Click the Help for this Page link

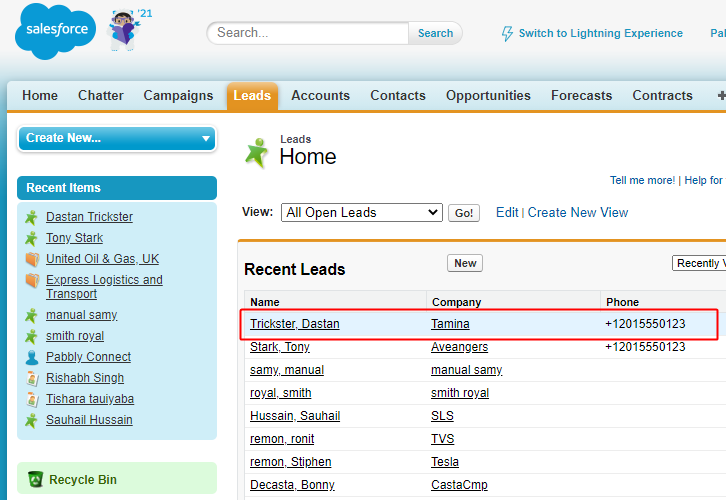[705, 180]
